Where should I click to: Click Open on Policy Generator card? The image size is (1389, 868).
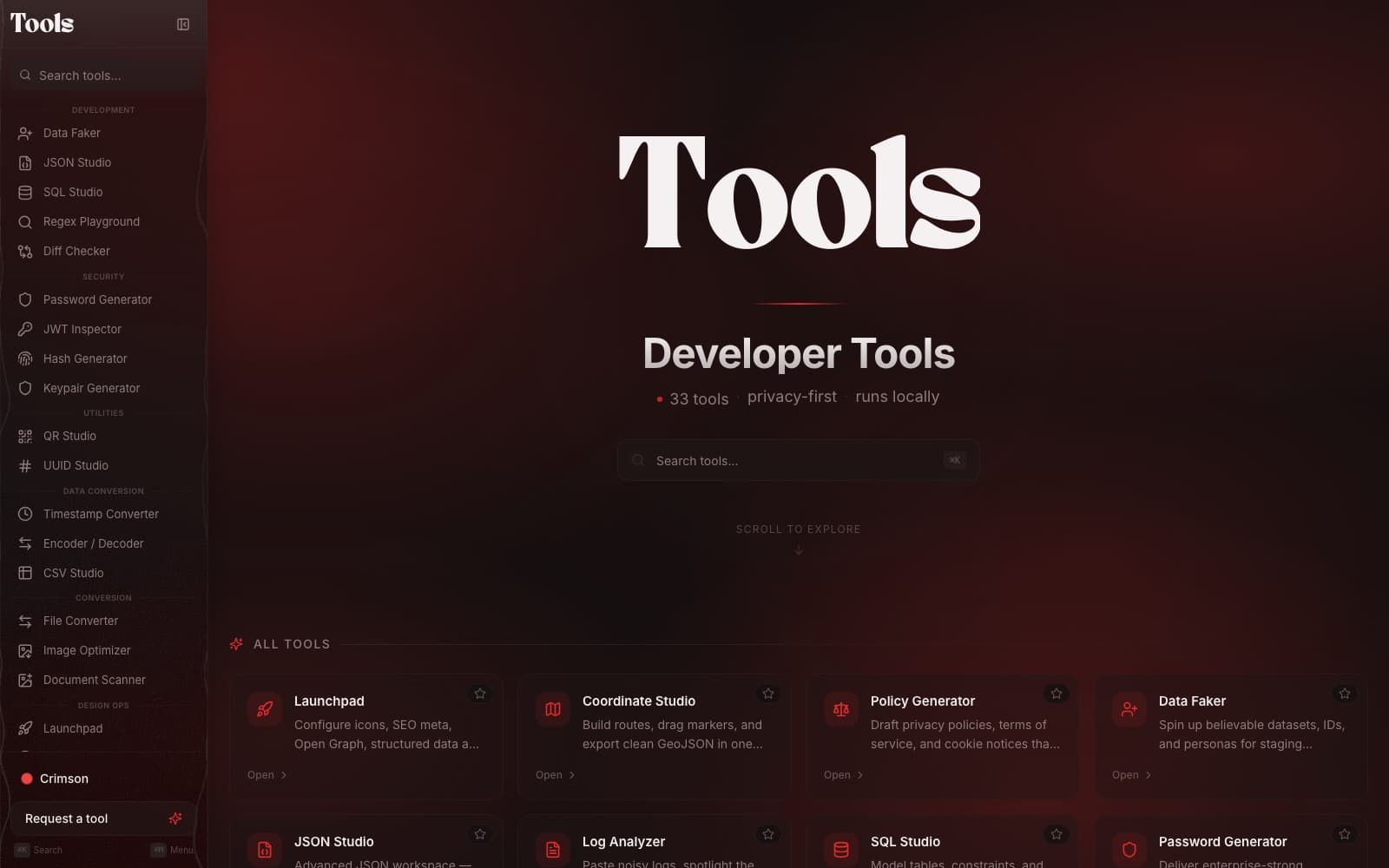click(x=844, y=775)
